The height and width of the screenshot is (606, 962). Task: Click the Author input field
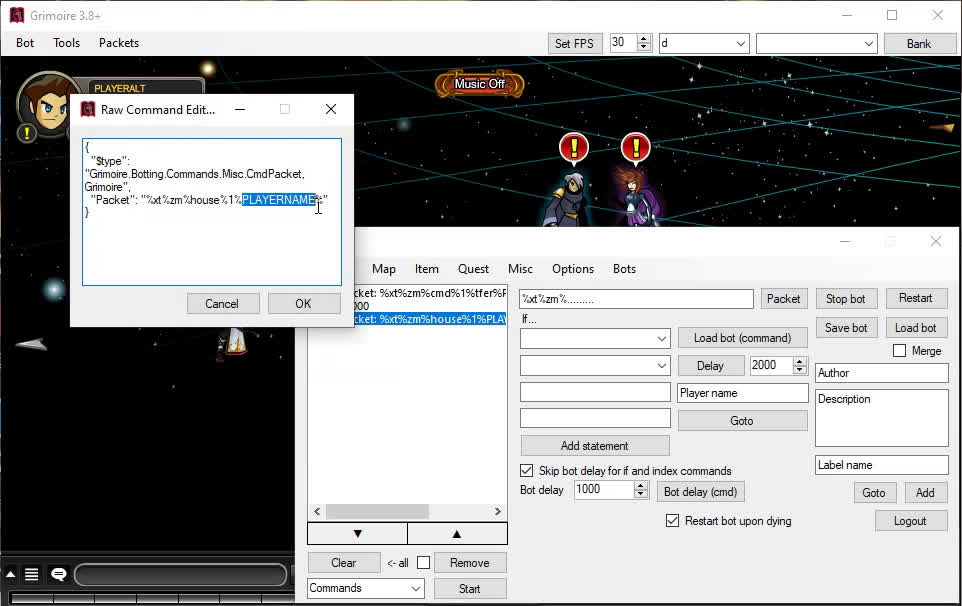[882, 373]
